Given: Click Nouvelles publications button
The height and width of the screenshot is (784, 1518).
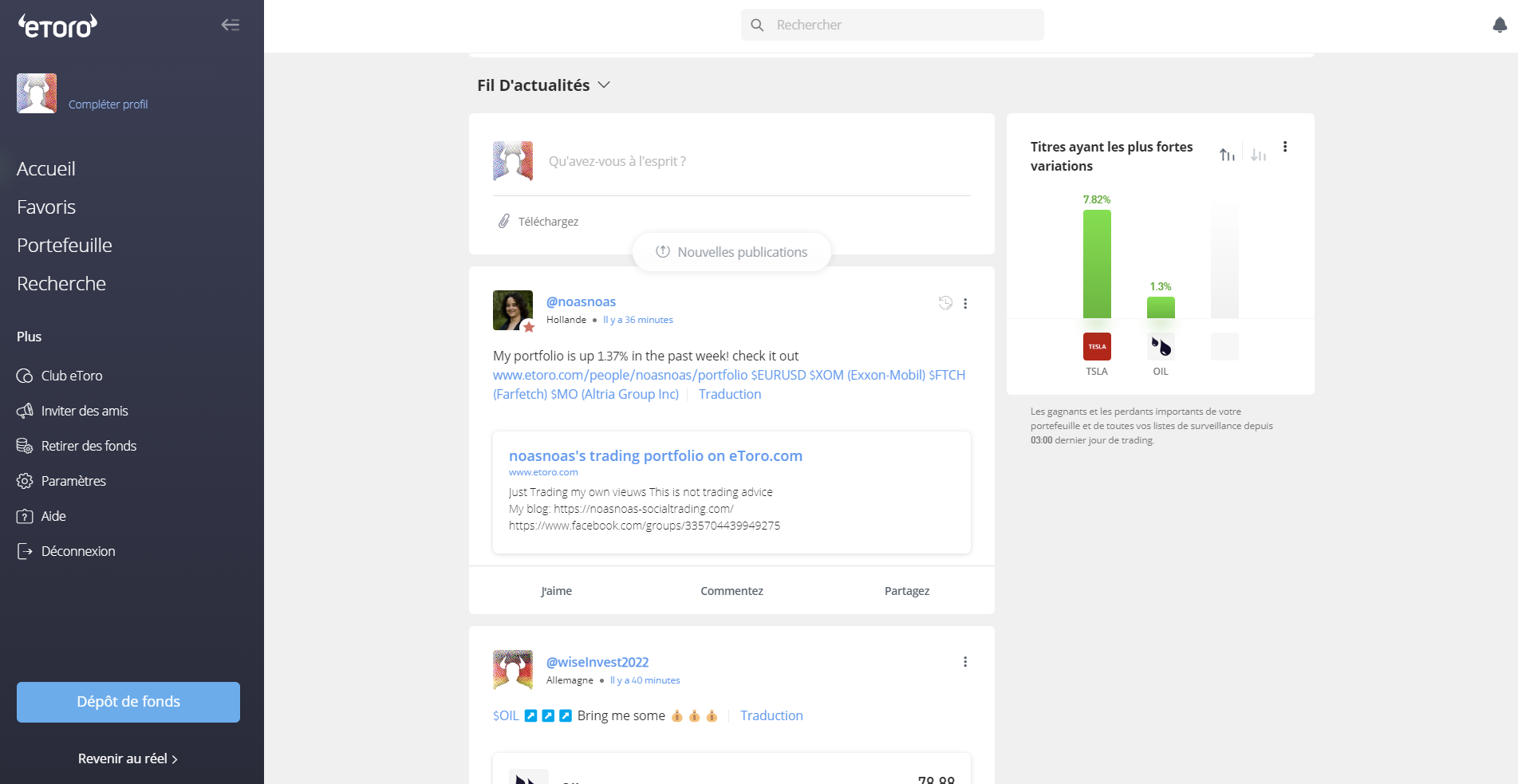Looking at the screenshot, I should [731, 252].
